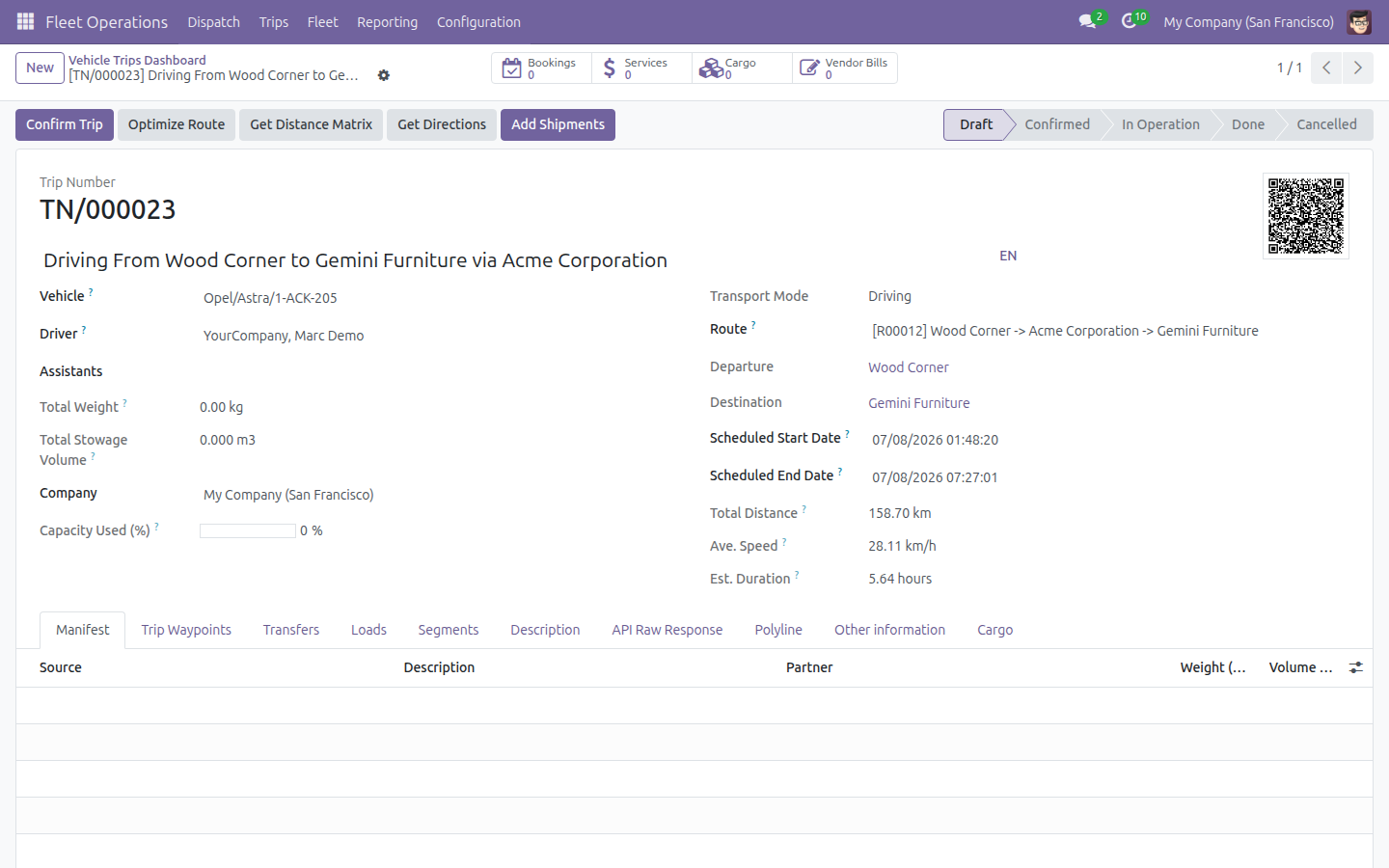
Task: Click the Scheduled Start Date help mark
Action: point(847,433)
